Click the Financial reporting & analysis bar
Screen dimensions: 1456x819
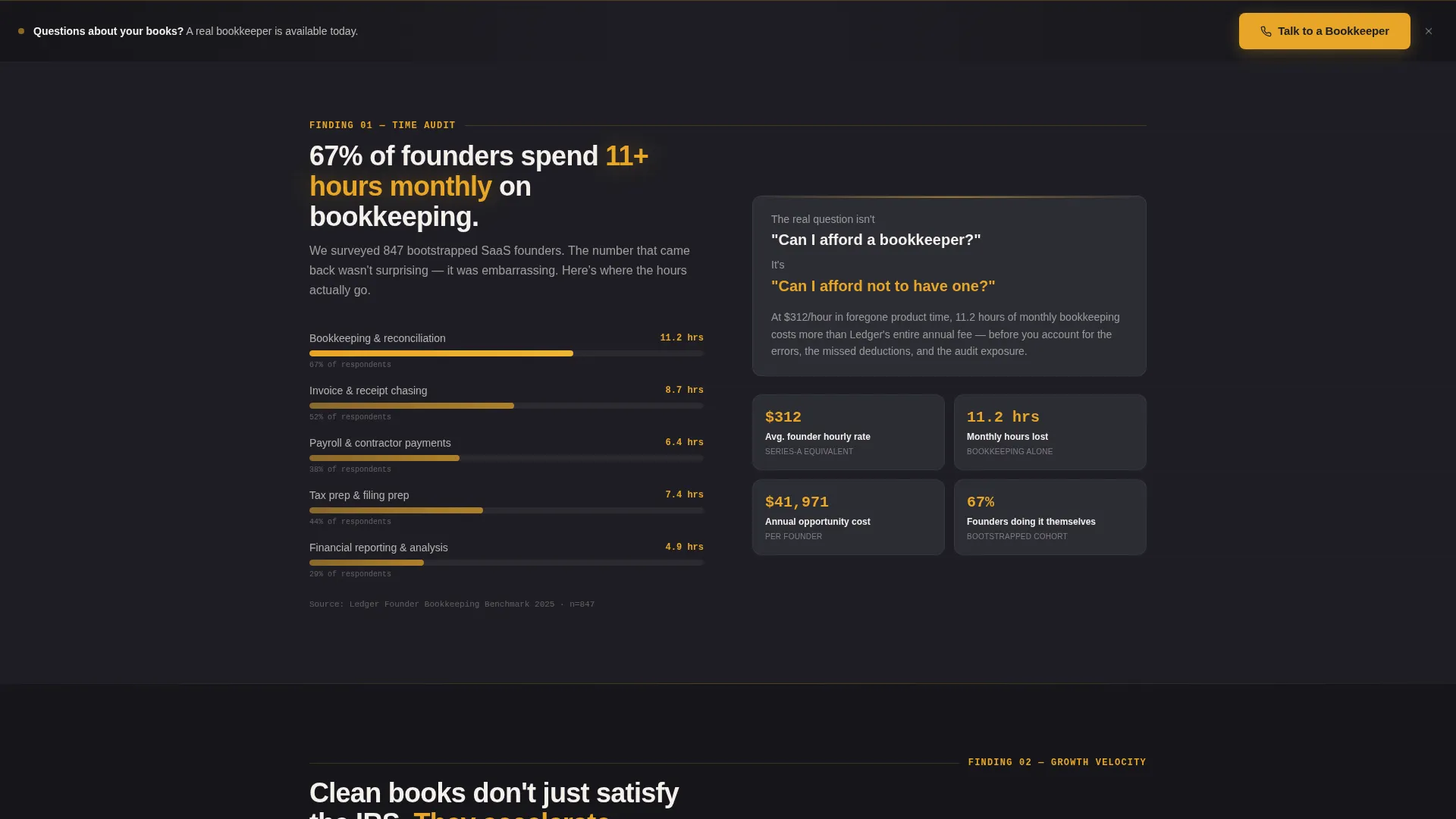(507, 563)
